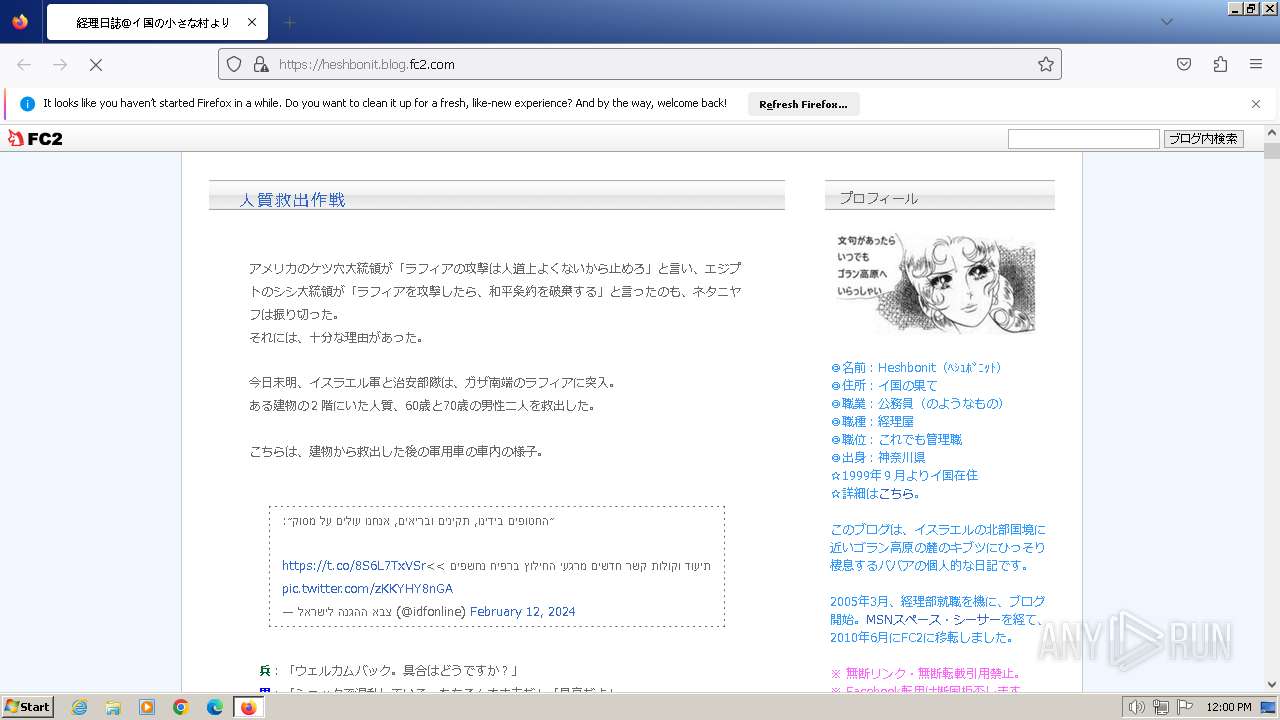Click the Show desktop button

pyautogui.click(x=1268, y=707)
